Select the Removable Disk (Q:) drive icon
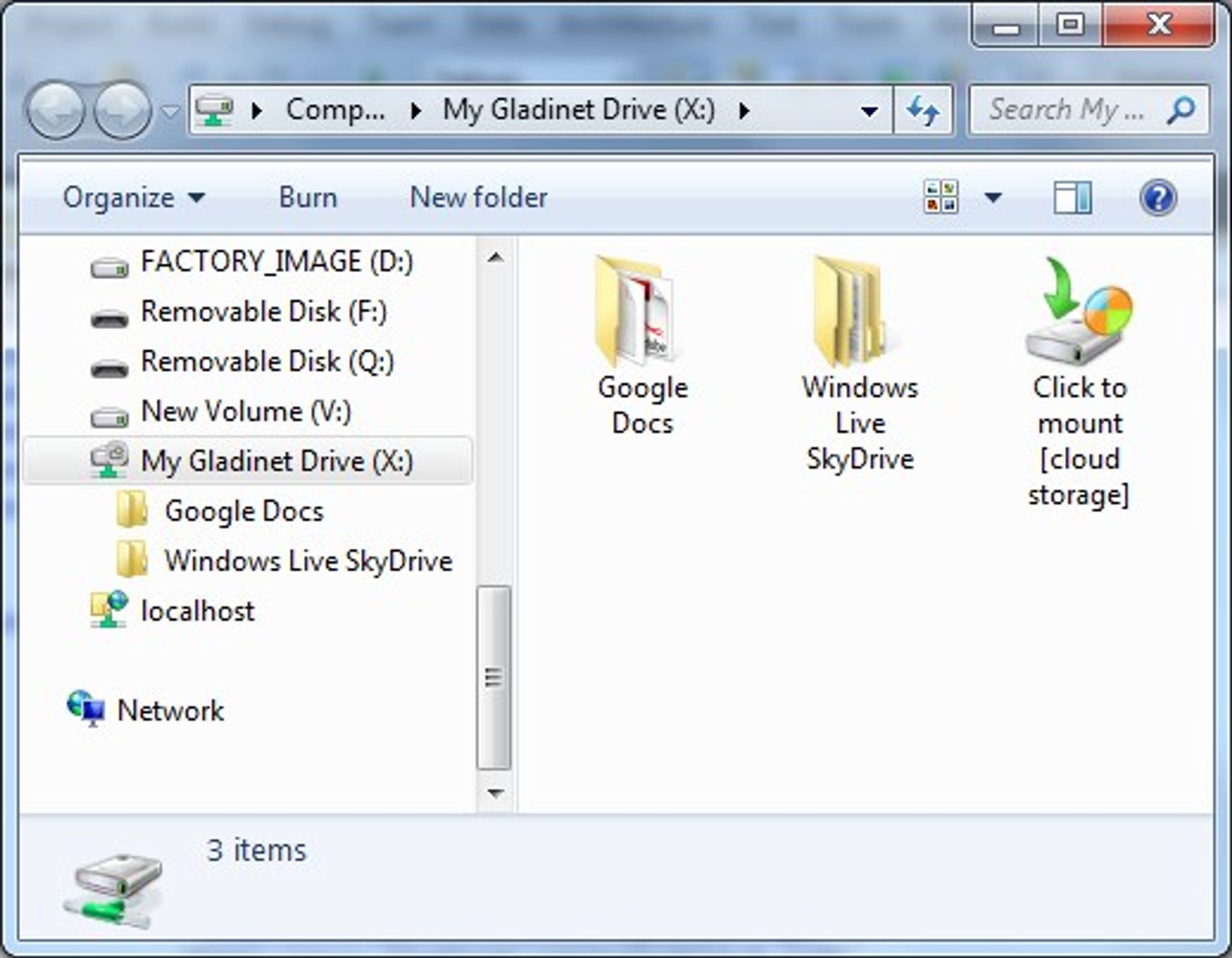This screenshot has width=1232, height=958. coord(110,368)
